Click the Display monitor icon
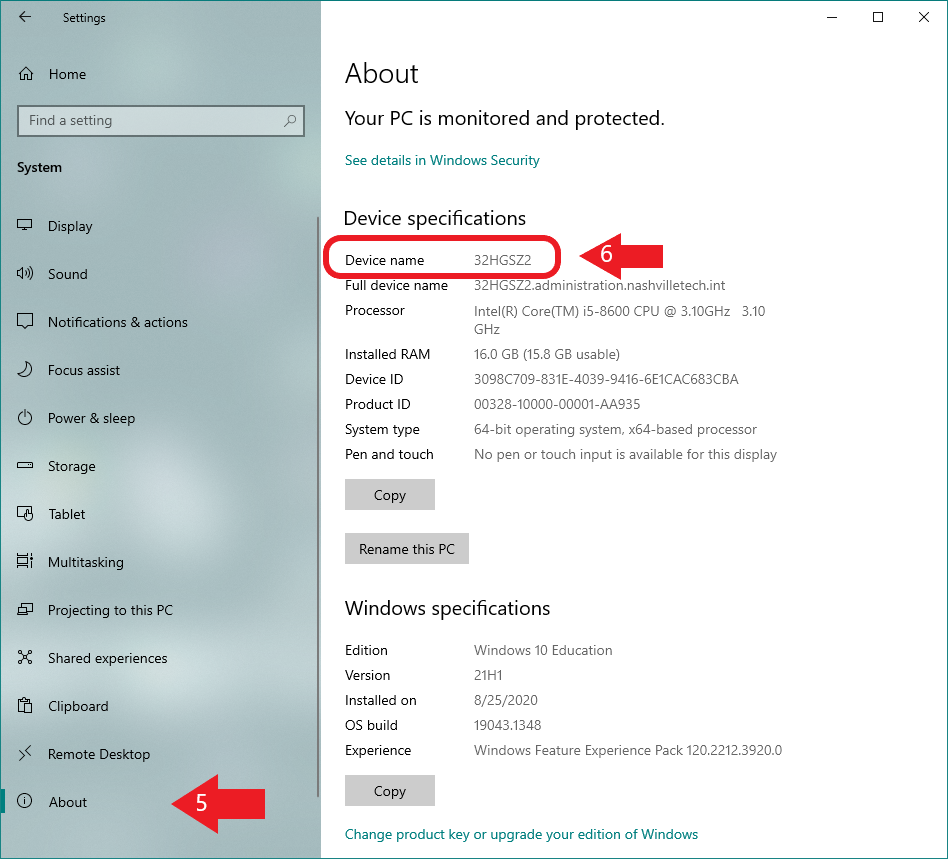The width and height of the screenshot is (948, 859). [x=25, y=225]
